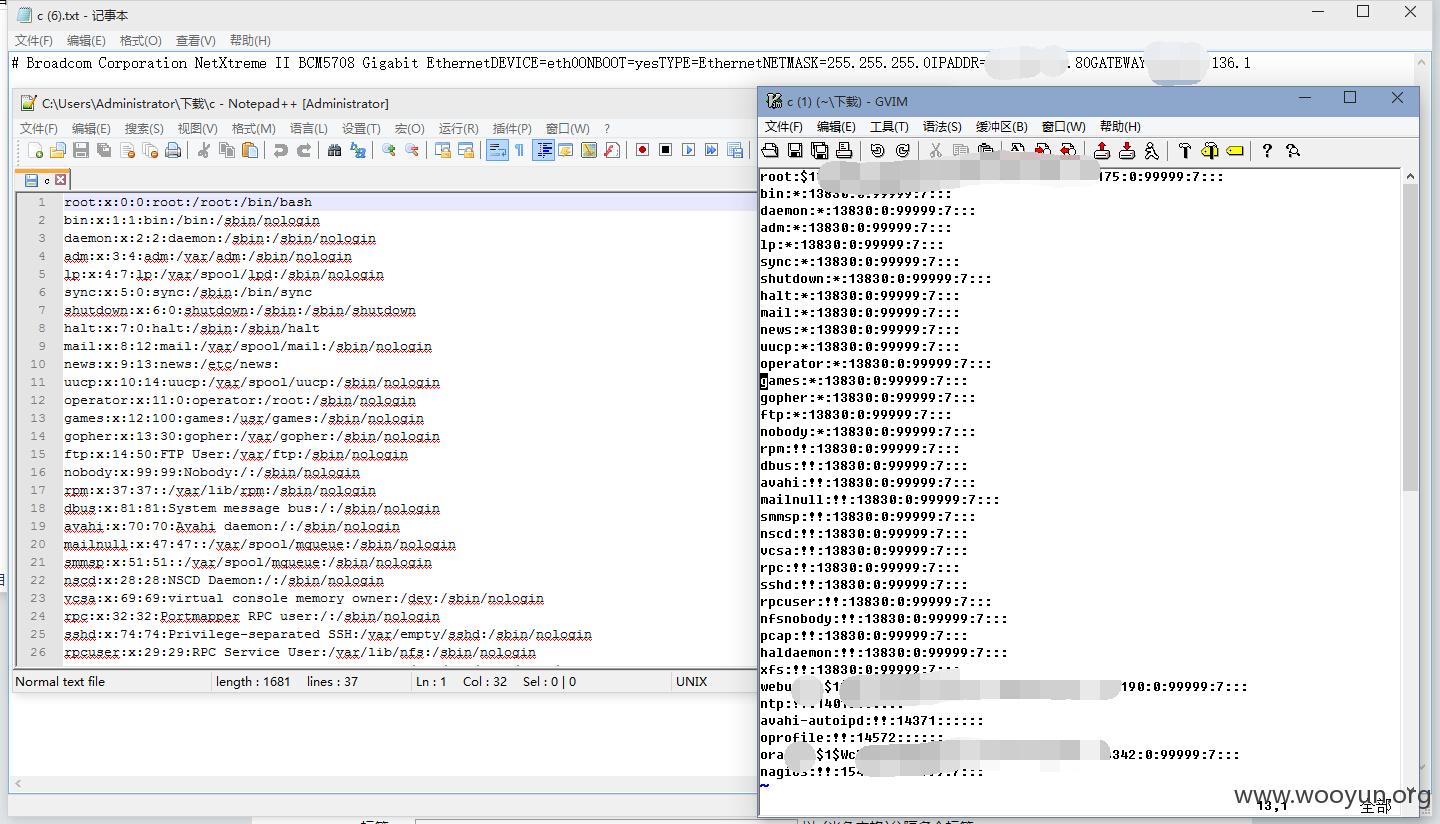The width and height of the screenshot is (1440, 824).
Task: Toggle Show indent guide in Notepad++ toolbar
Action: pyautogui.click(x=544, y=150)
